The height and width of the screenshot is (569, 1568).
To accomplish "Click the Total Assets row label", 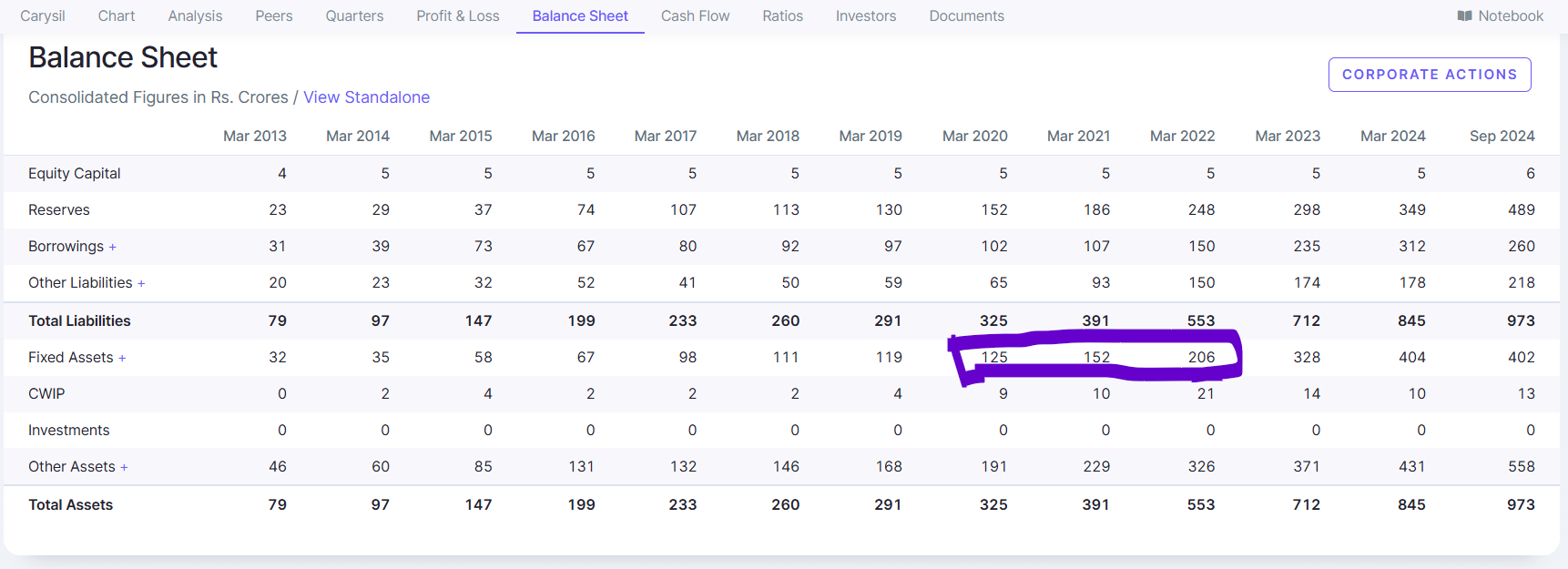I will tap(71, 505).
